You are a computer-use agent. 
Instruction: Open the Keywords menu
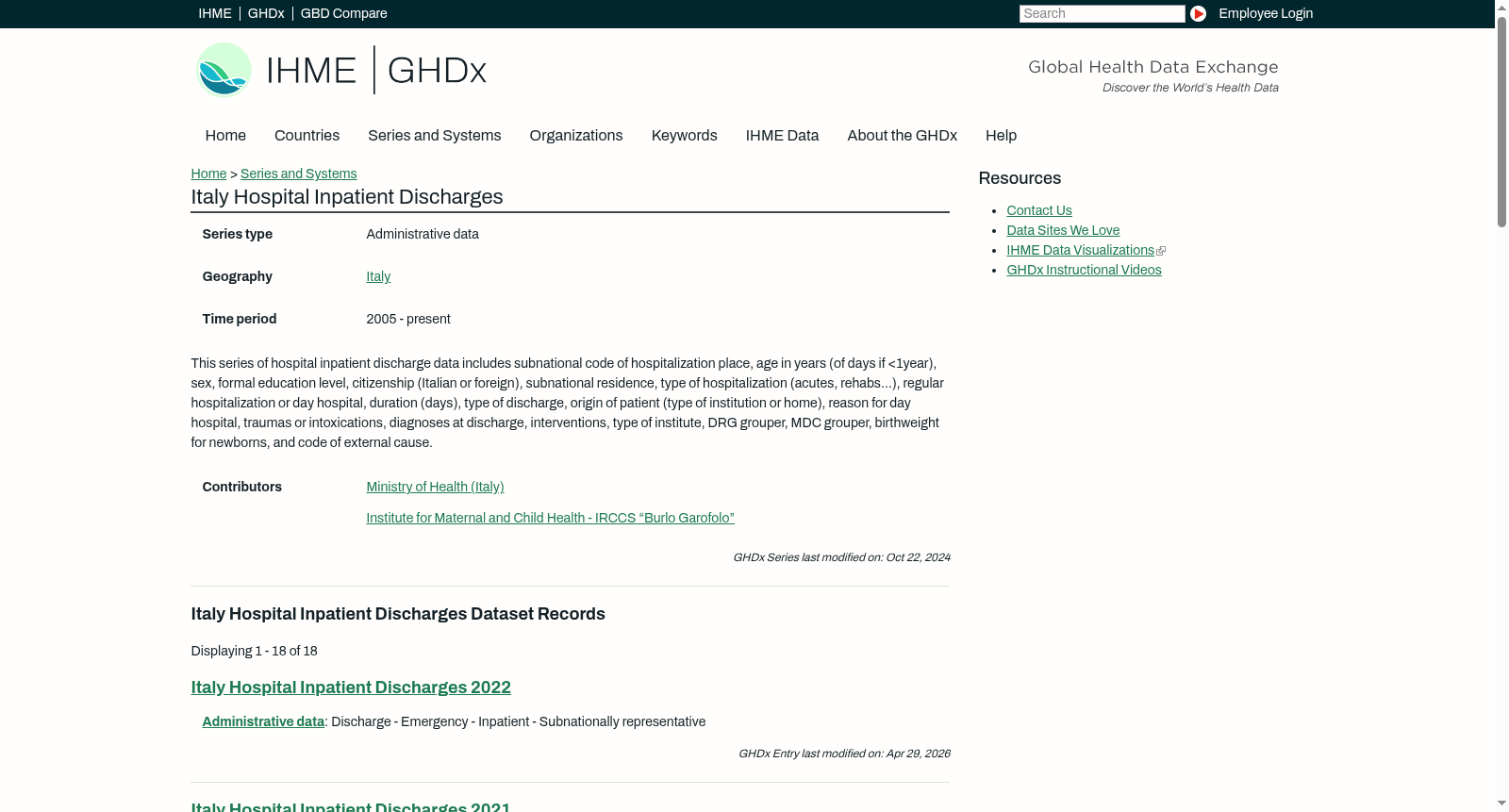point(684,136)
